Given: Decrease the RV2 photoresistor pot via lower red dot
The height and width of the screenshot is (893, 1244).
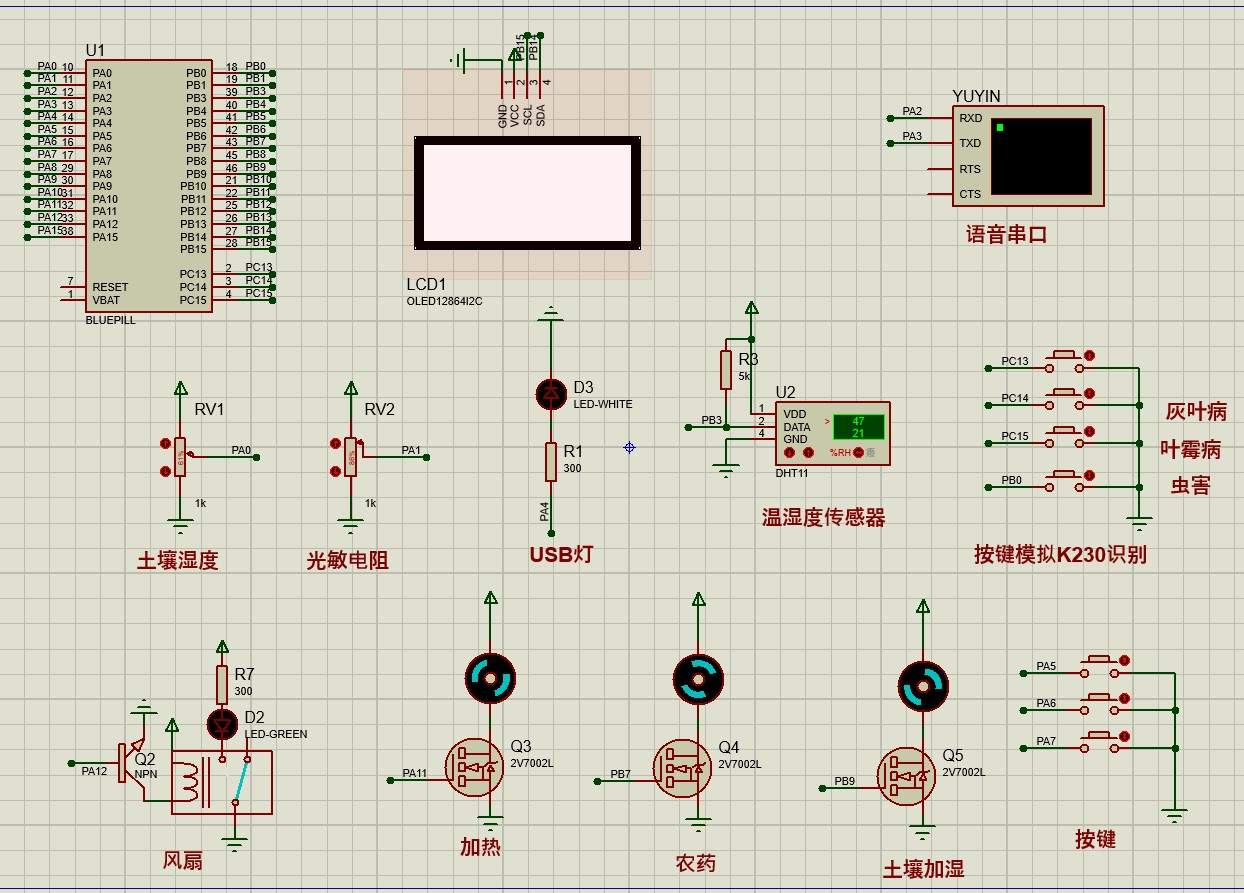Looking at the screenshot, I should point(335,471).
